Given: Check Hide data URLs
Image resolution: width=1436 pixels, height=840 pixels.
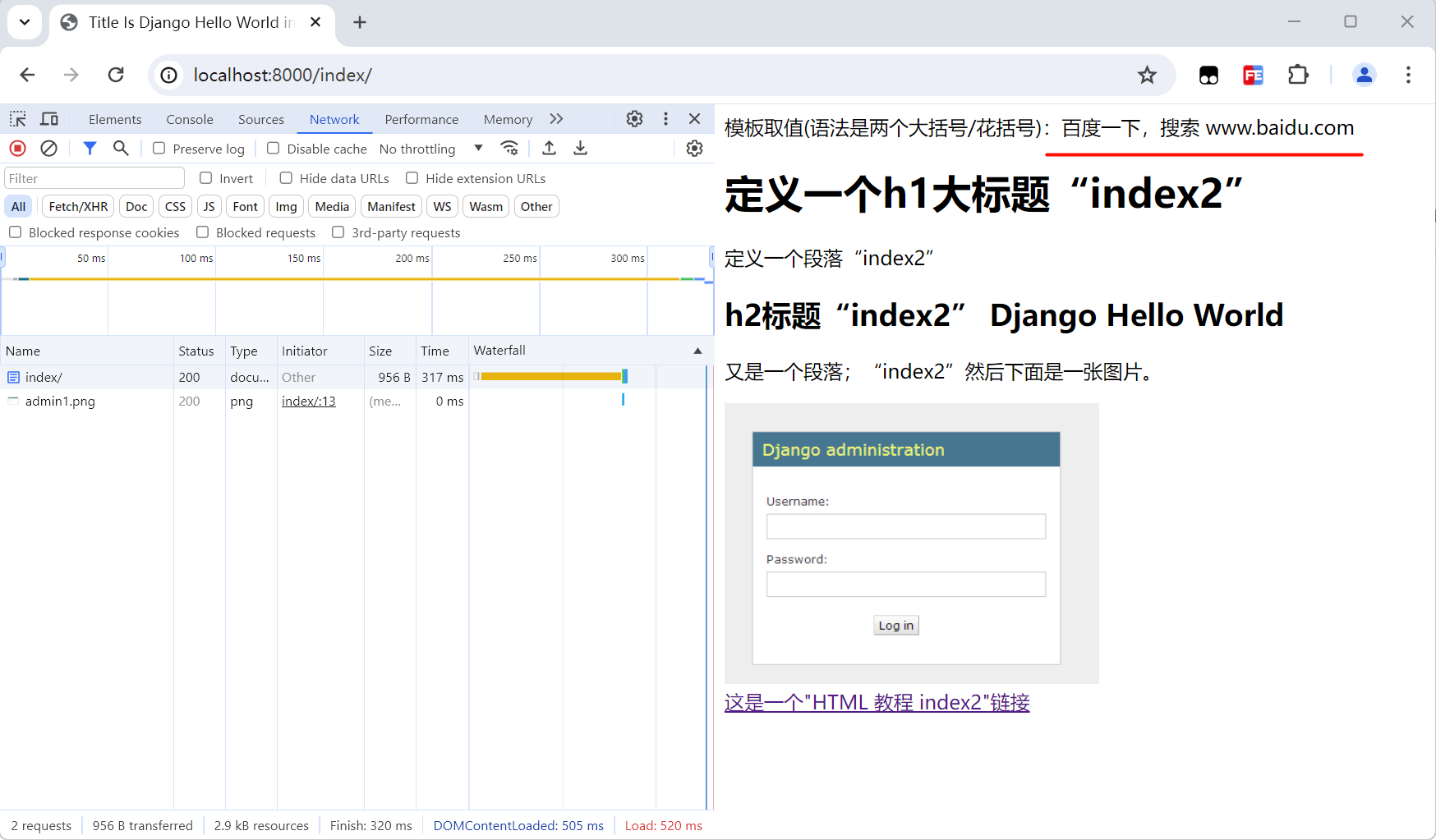Looking at the screenshot, I should tap(286, 178).
